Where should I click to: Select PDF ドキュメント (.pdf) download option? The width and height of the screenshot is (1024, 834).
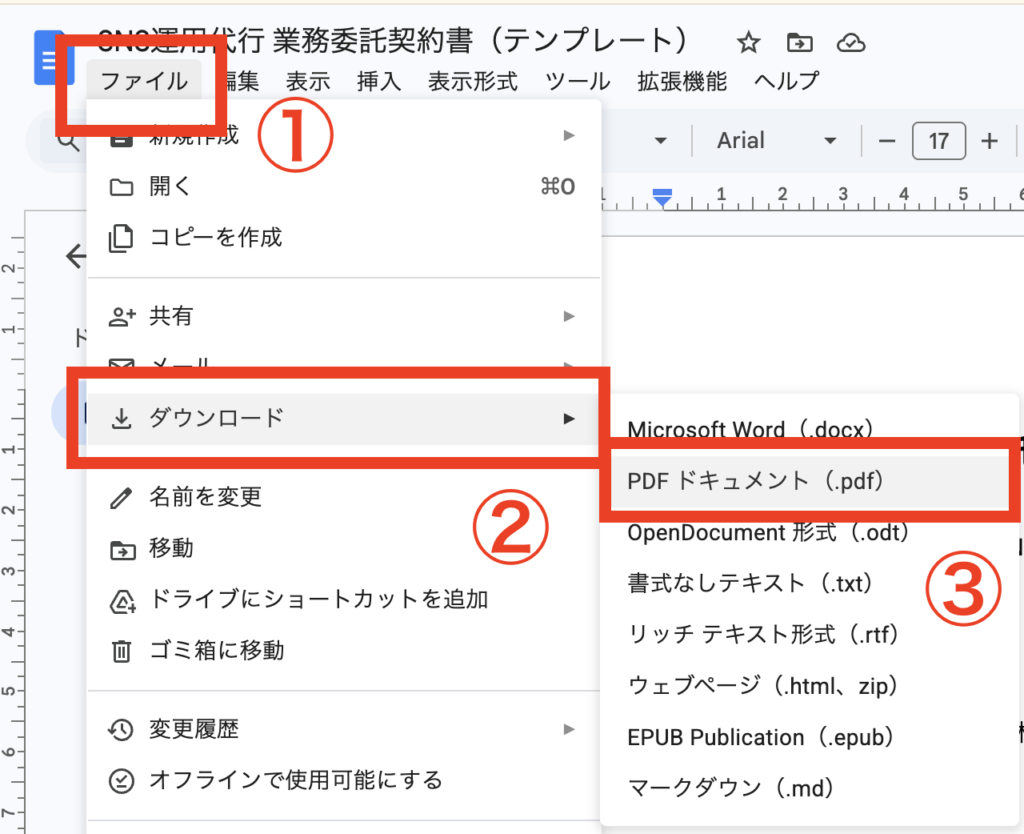tap(755, 481)
